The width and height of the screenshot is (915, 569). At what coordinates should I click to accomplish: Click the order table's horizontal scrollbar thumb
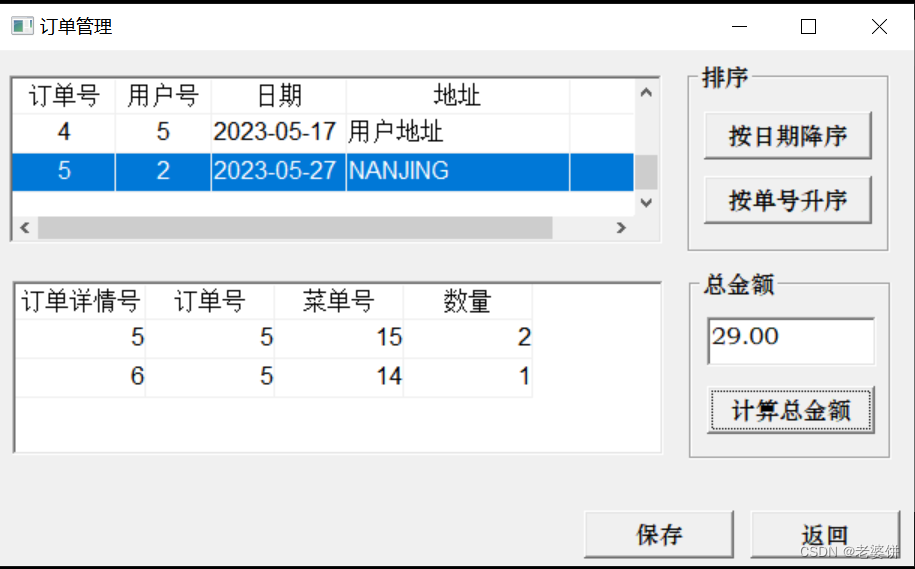coord(295,228)
